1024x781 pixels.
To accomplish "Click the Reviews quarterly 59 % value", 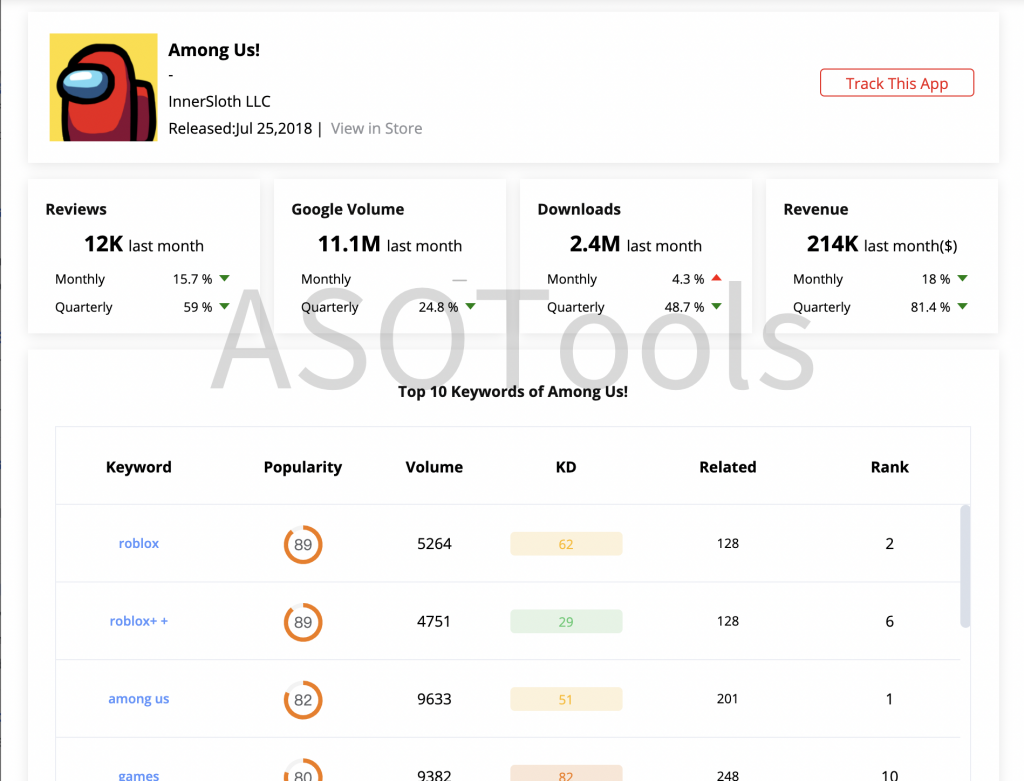I will click(198, 307).
